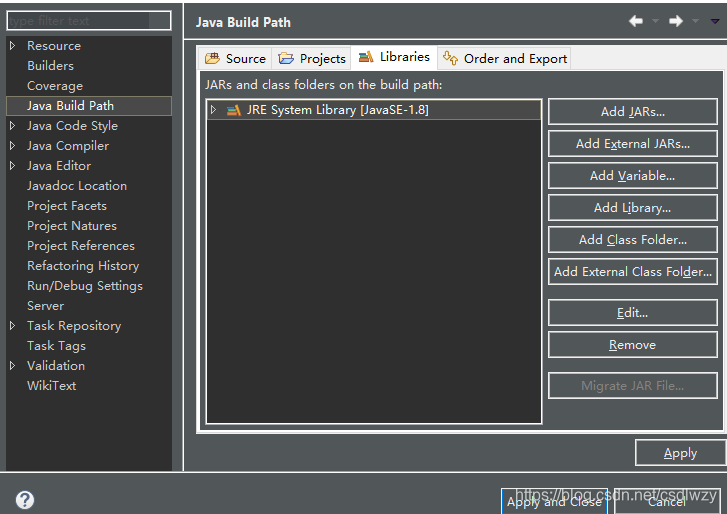Open Project References page

click(81, 246)
